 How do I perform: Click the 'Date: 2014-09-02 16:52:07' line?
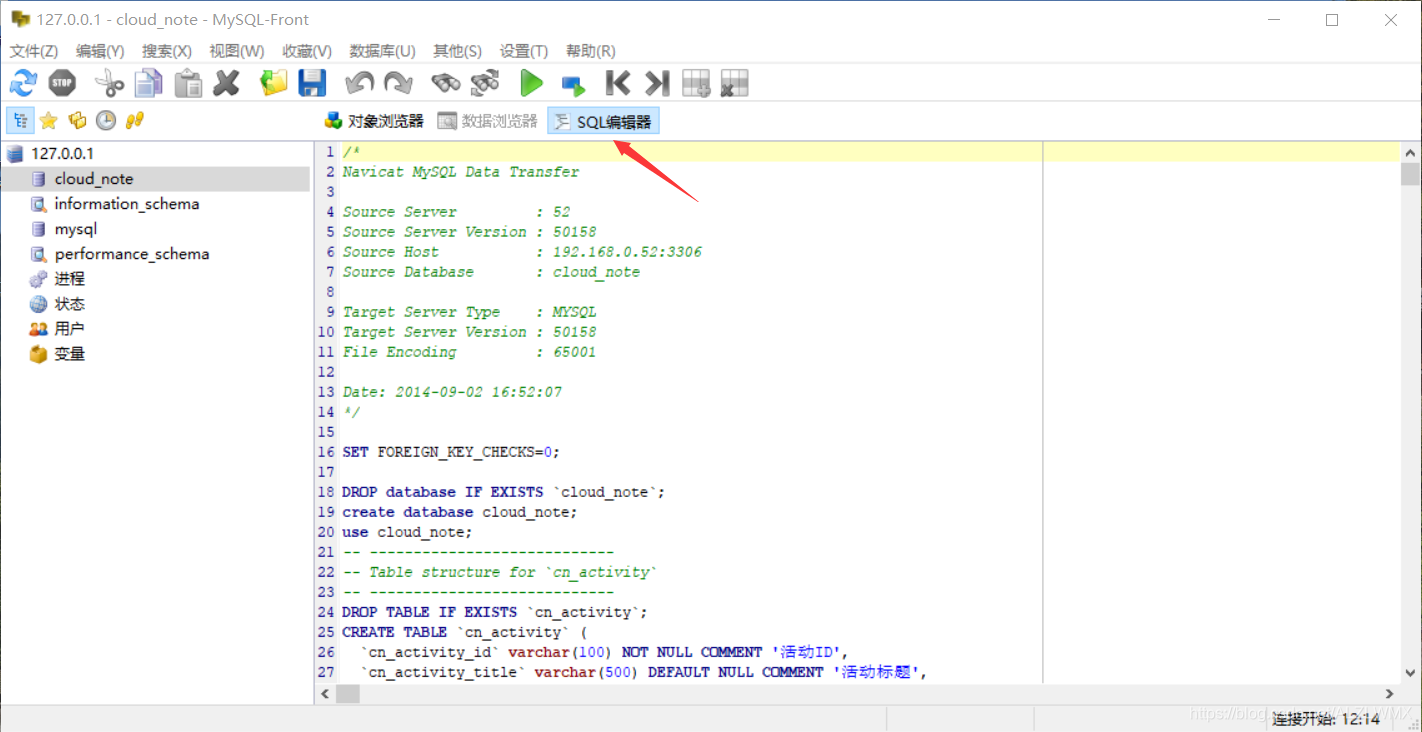[x=452, y=392]
